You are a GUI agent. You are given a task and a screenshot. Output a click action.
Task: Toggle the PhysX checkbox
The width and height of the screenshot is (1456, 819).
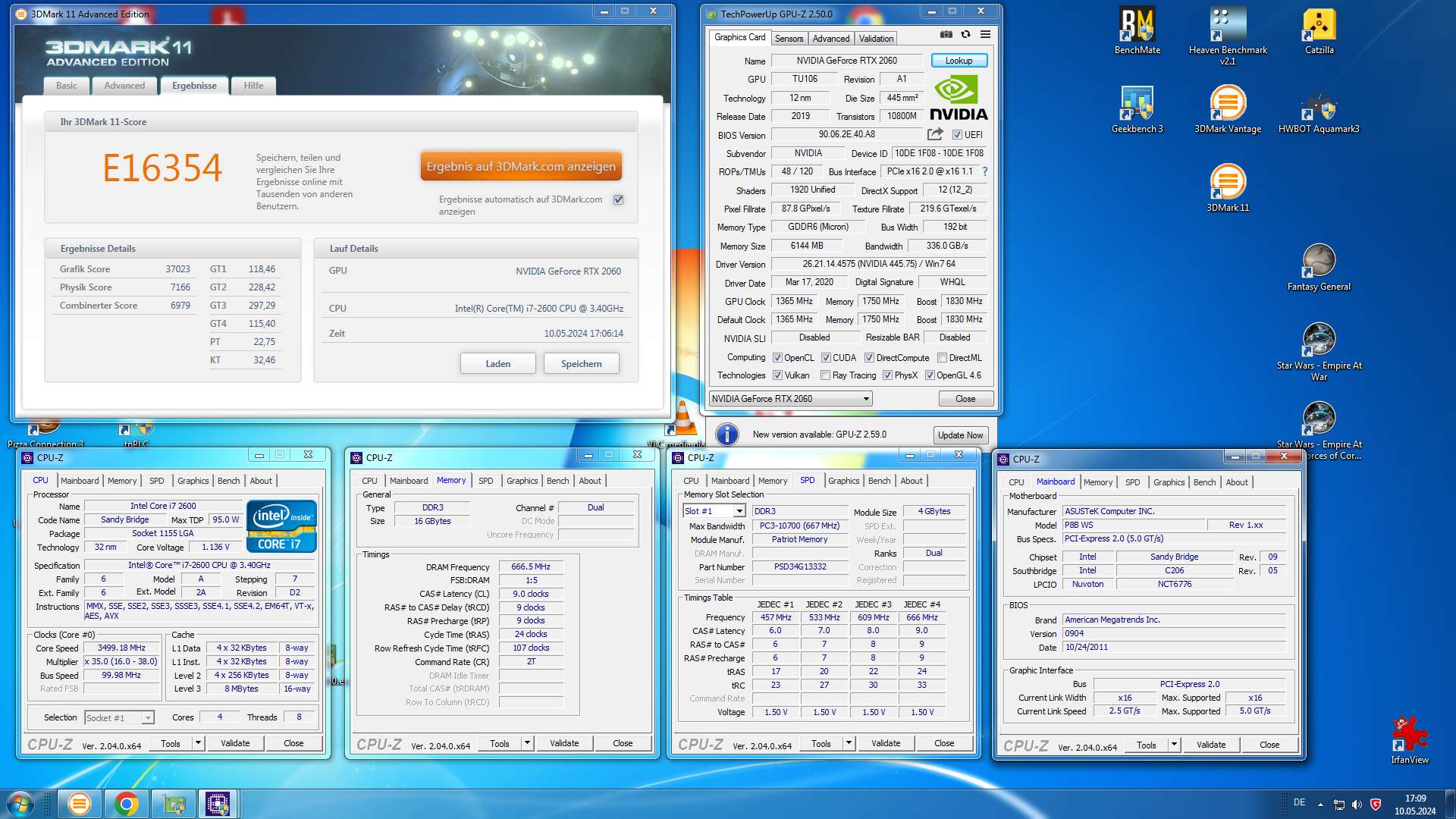(x=887, y=375)
